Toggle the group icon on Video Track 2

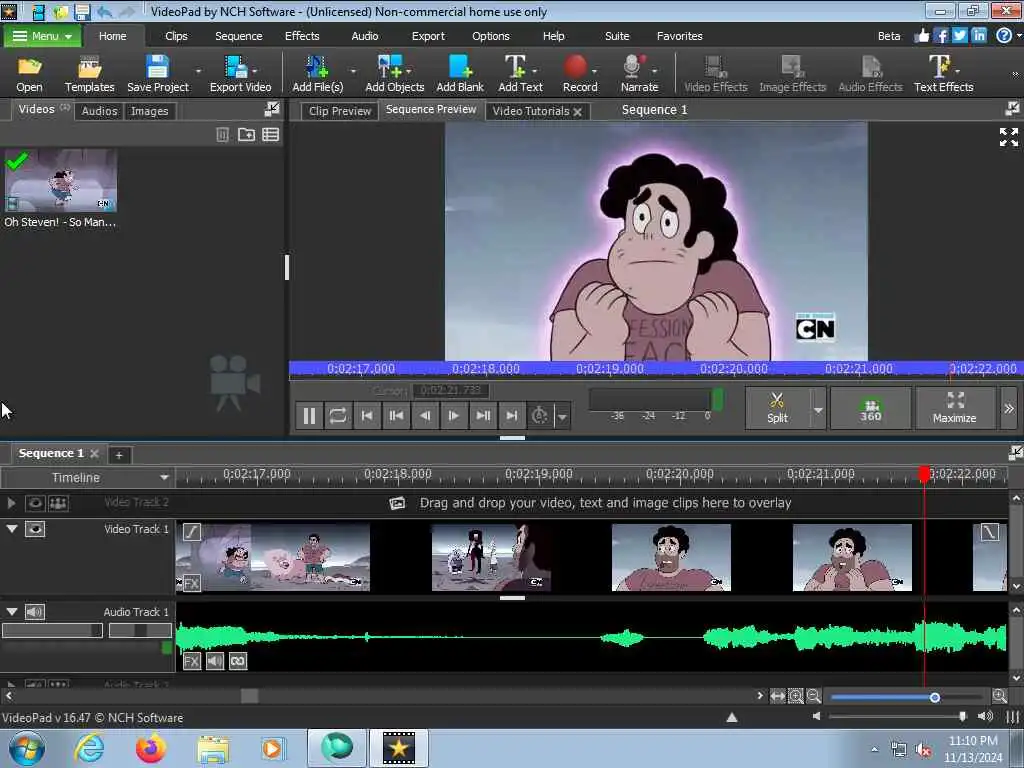coord(58,503)
